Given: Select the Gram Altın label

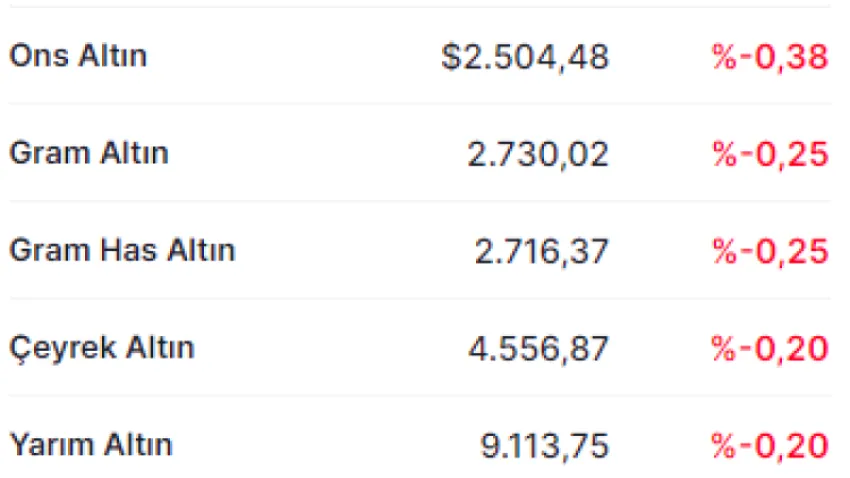Looking at the screenshot, I should 89,153.
